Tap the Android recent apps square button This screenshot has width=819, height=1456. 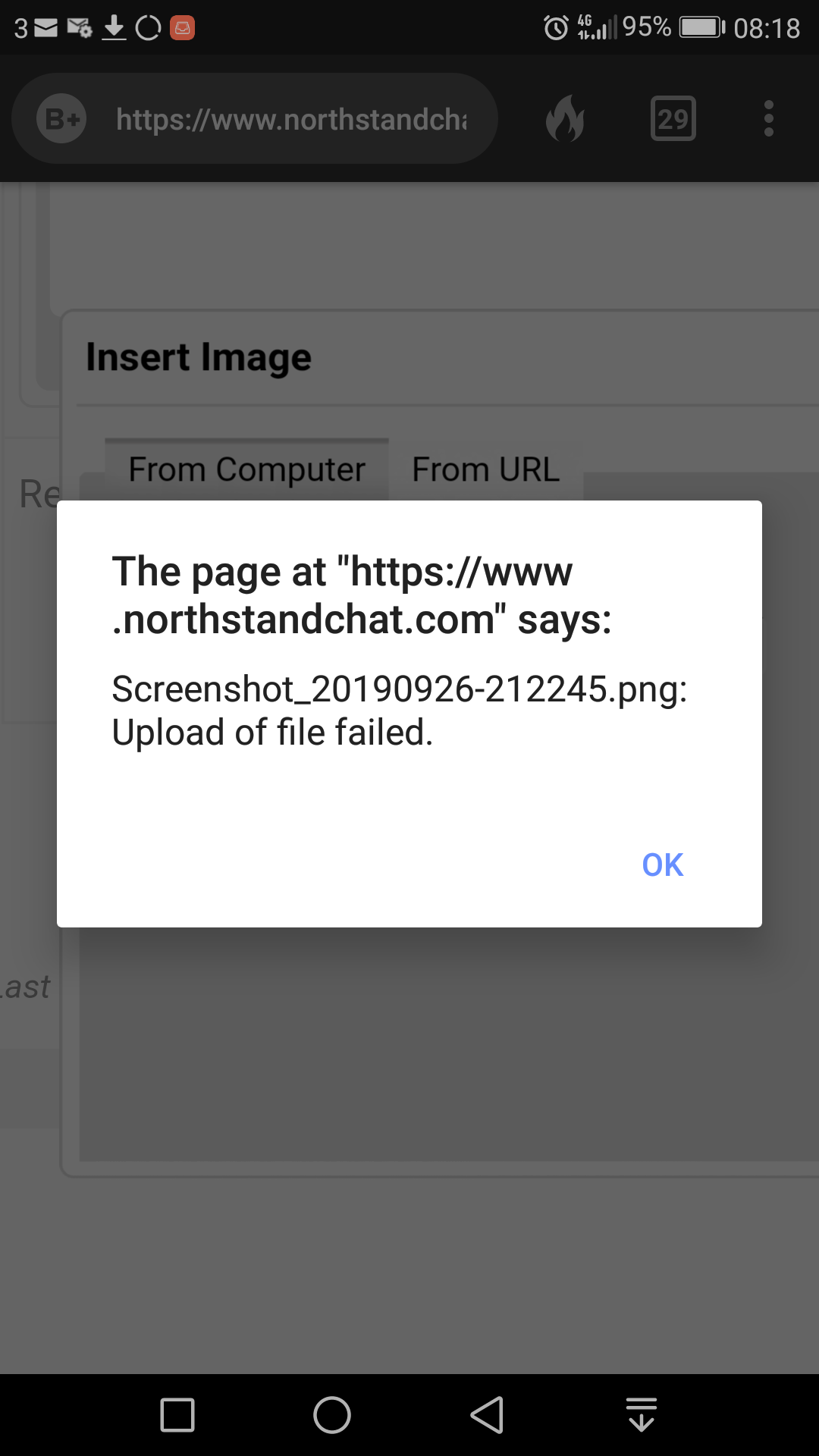tap(177, 1415)
